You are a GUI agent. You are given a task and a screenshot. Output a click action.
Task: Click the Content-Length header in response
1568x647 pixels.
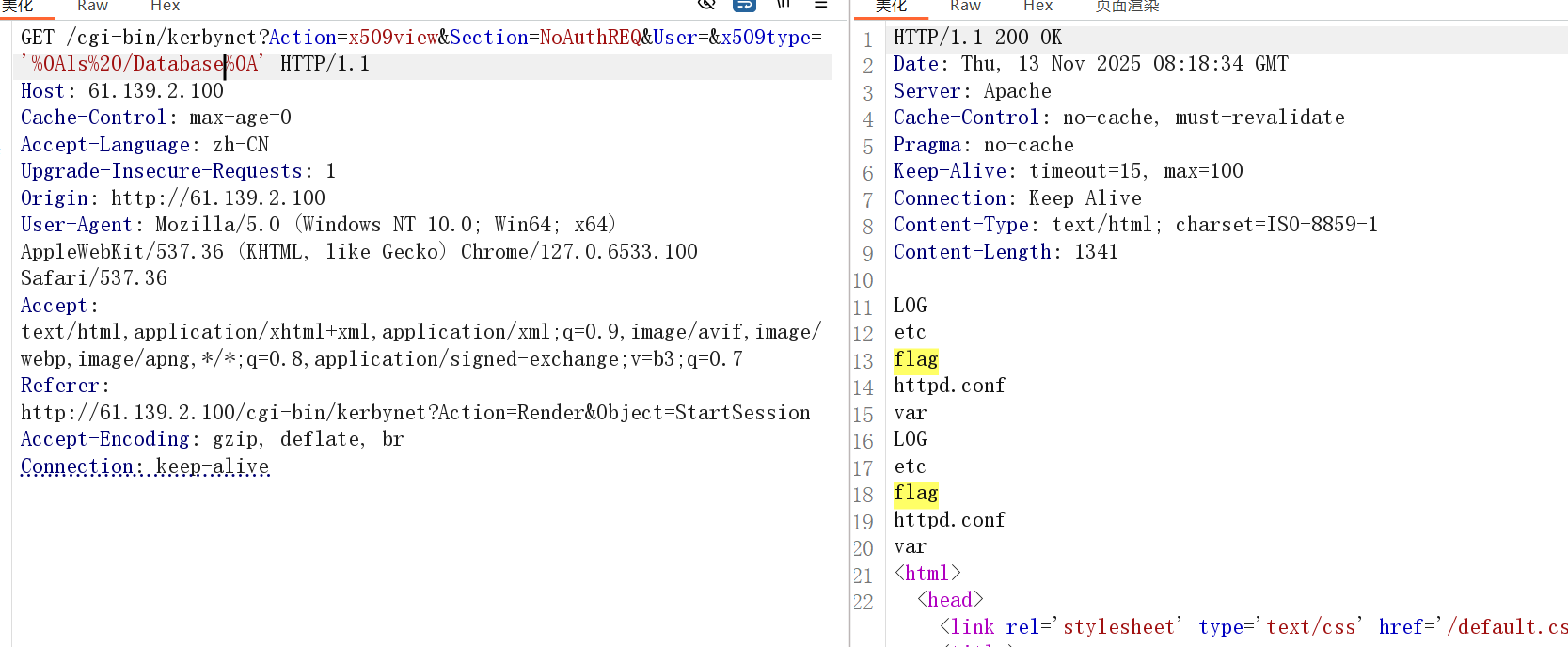point(972,252)
